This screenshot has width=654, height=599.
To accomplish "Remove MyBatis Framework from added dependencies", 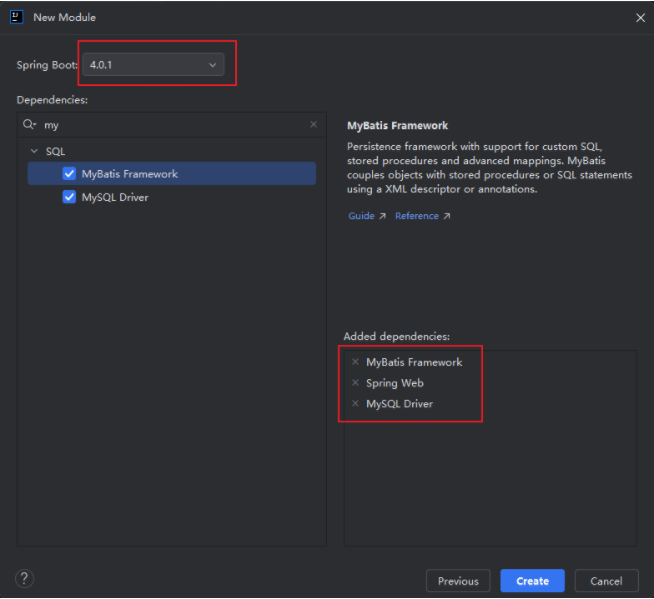I will point(355,362).
